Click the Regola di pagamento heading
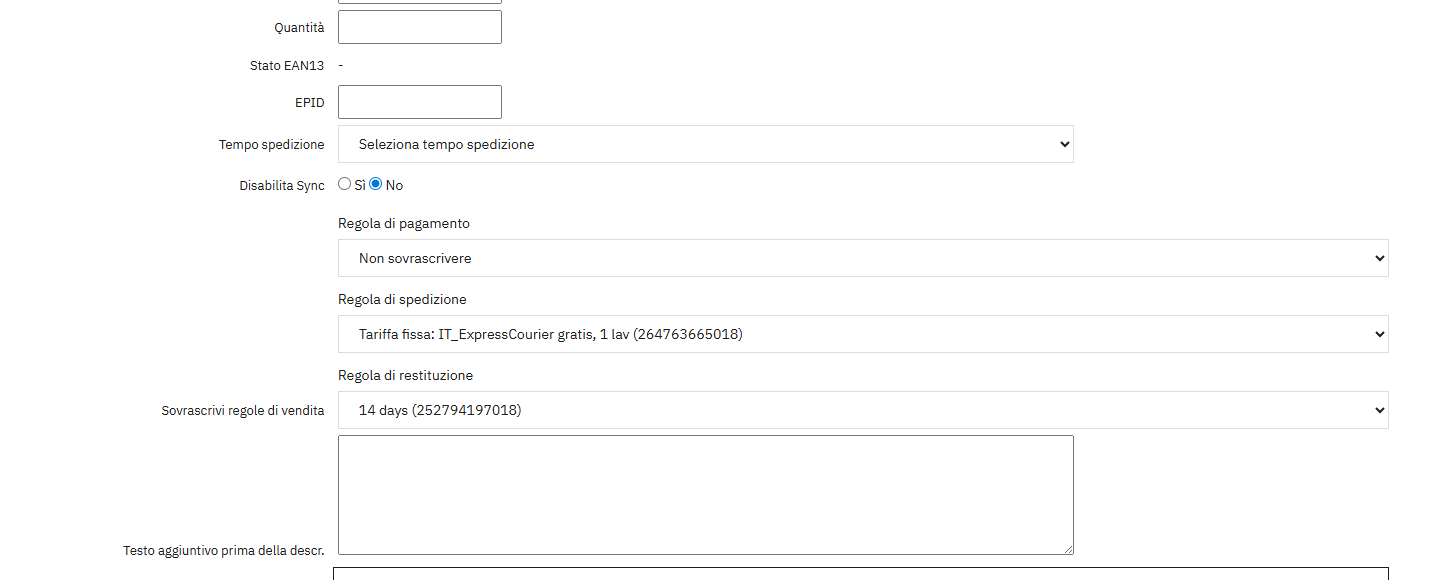 [404, 224]
